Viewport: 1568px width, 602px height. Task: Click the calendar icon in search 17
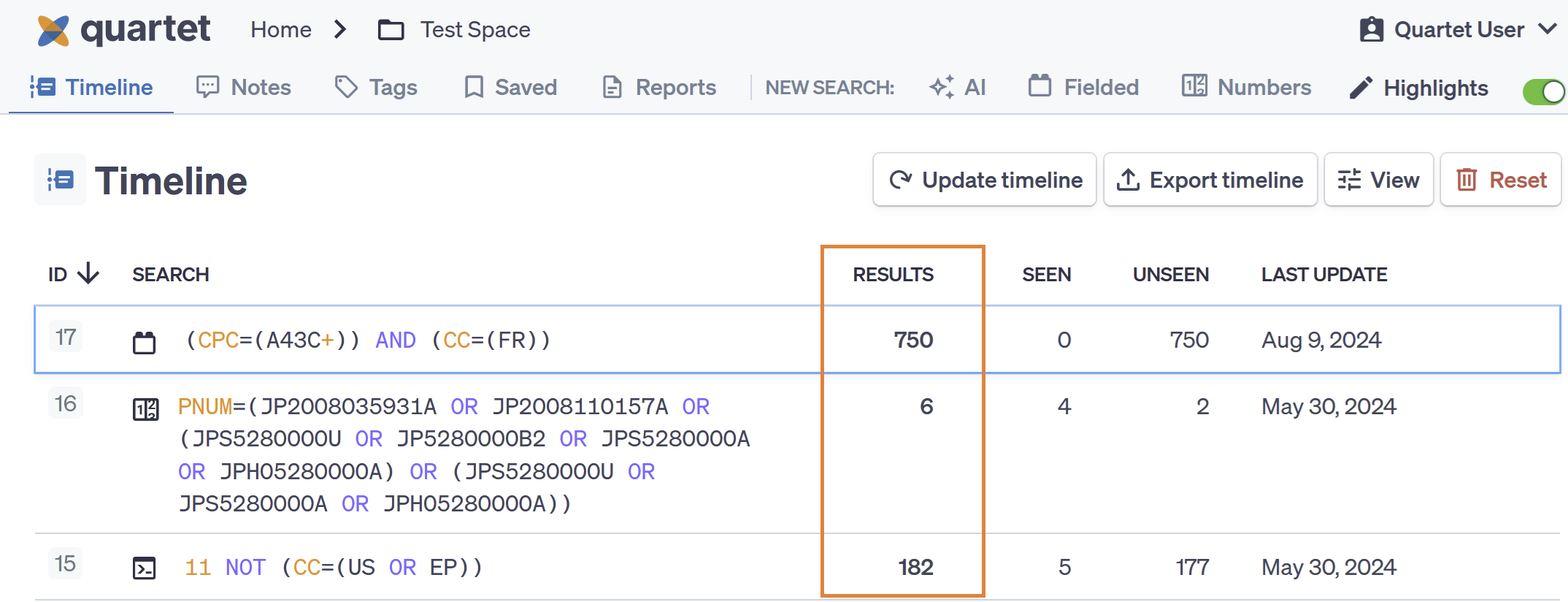coord(144,342)
